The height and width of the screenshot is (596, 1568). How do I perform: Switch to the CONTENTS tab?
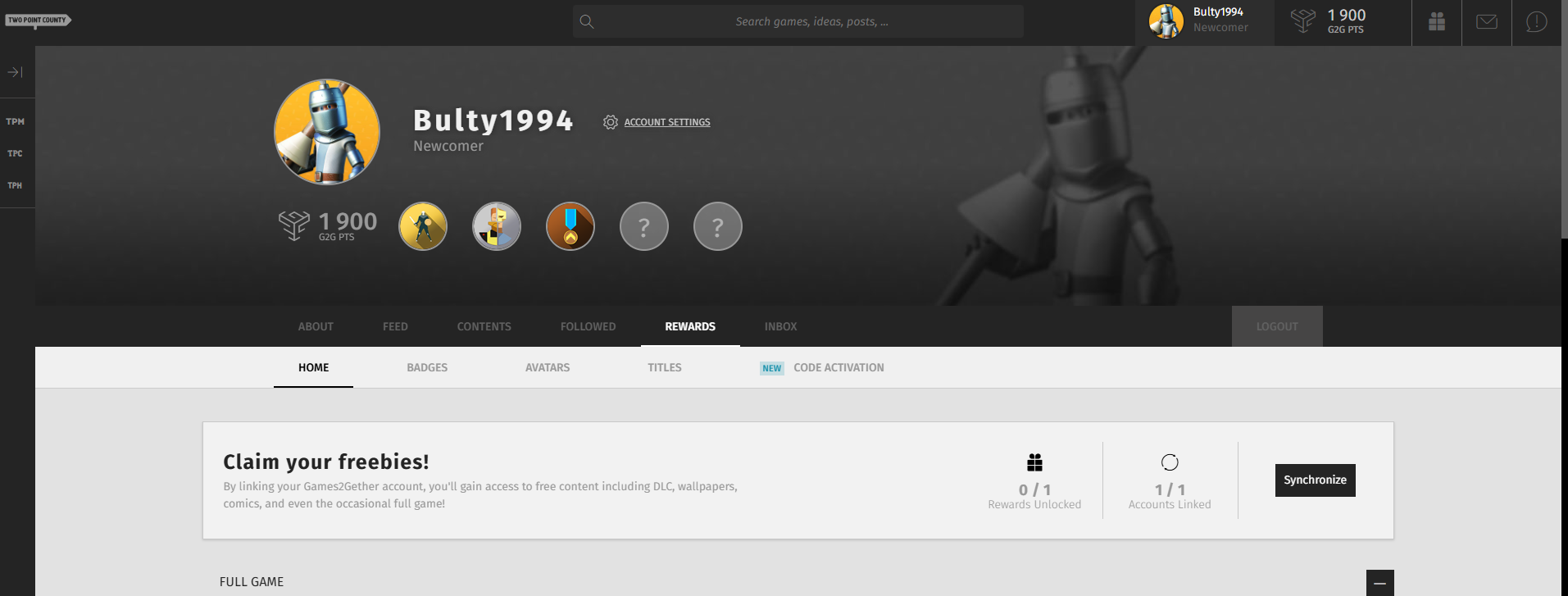(x=484, y=326)
